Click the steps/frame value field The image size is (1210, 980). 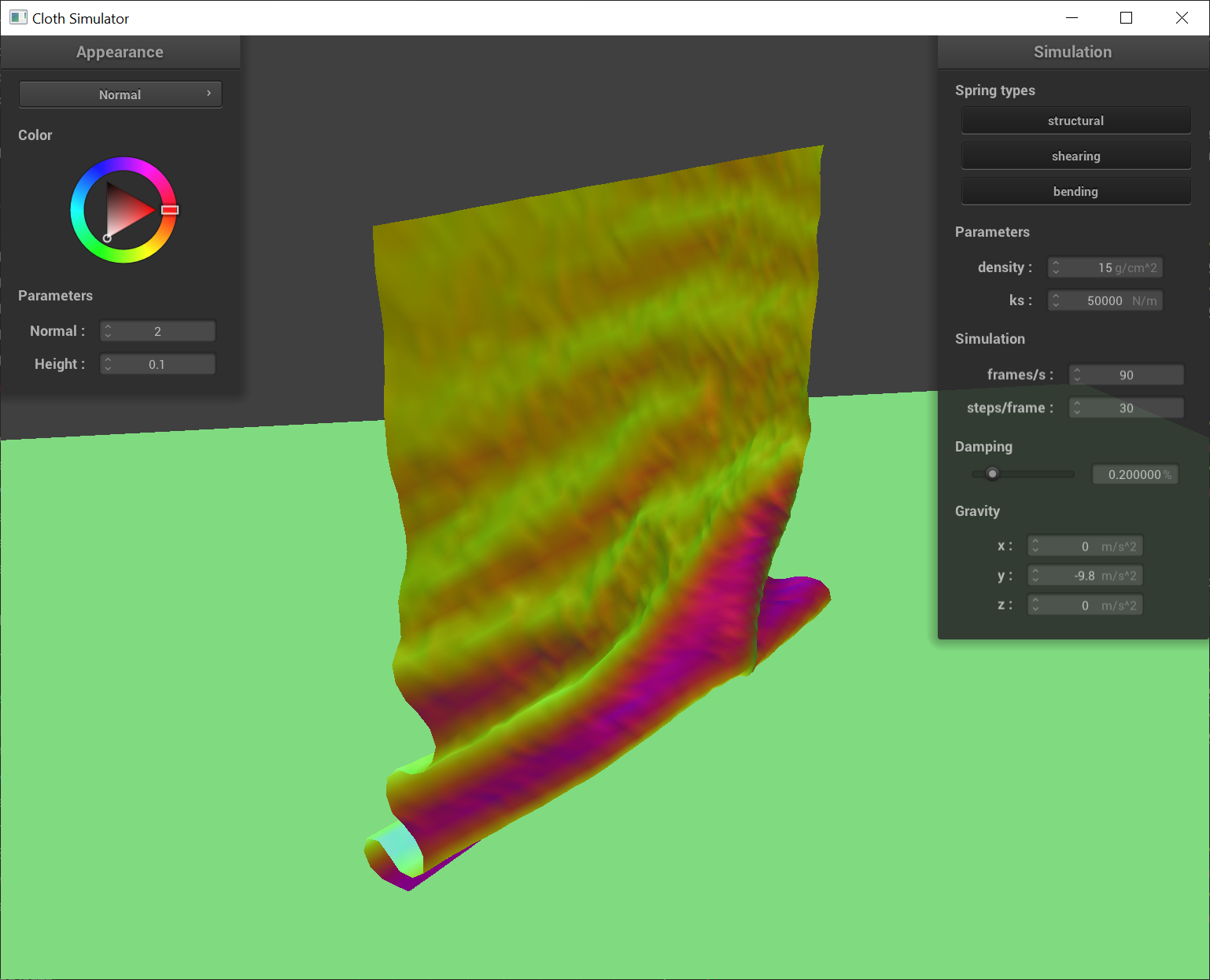click(1126, 407)
